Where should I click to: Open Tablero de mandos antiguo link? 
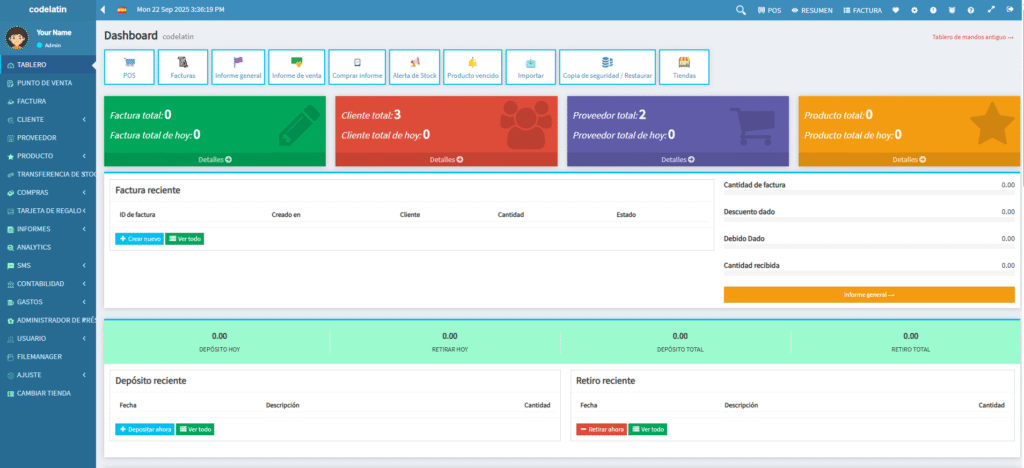[x=972, y=37]
